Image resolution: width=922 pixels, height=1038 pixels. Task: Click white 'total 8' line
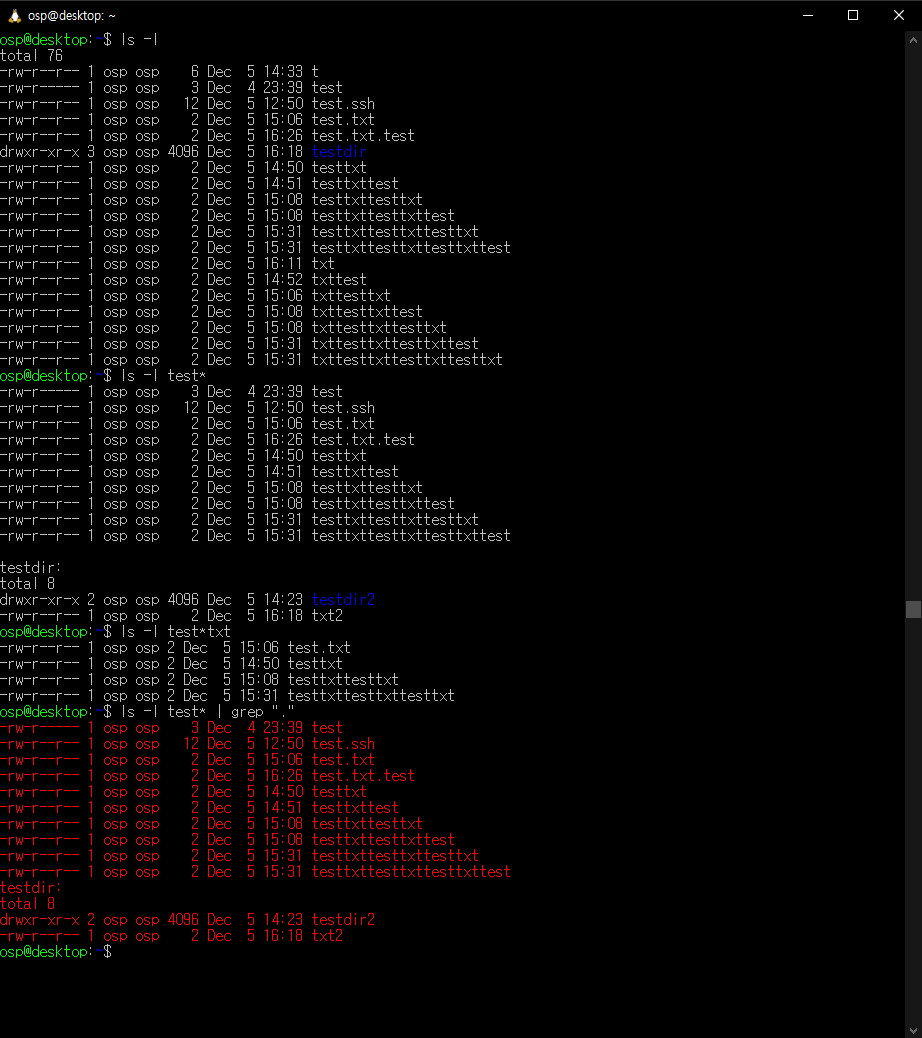tap(28, 584)
